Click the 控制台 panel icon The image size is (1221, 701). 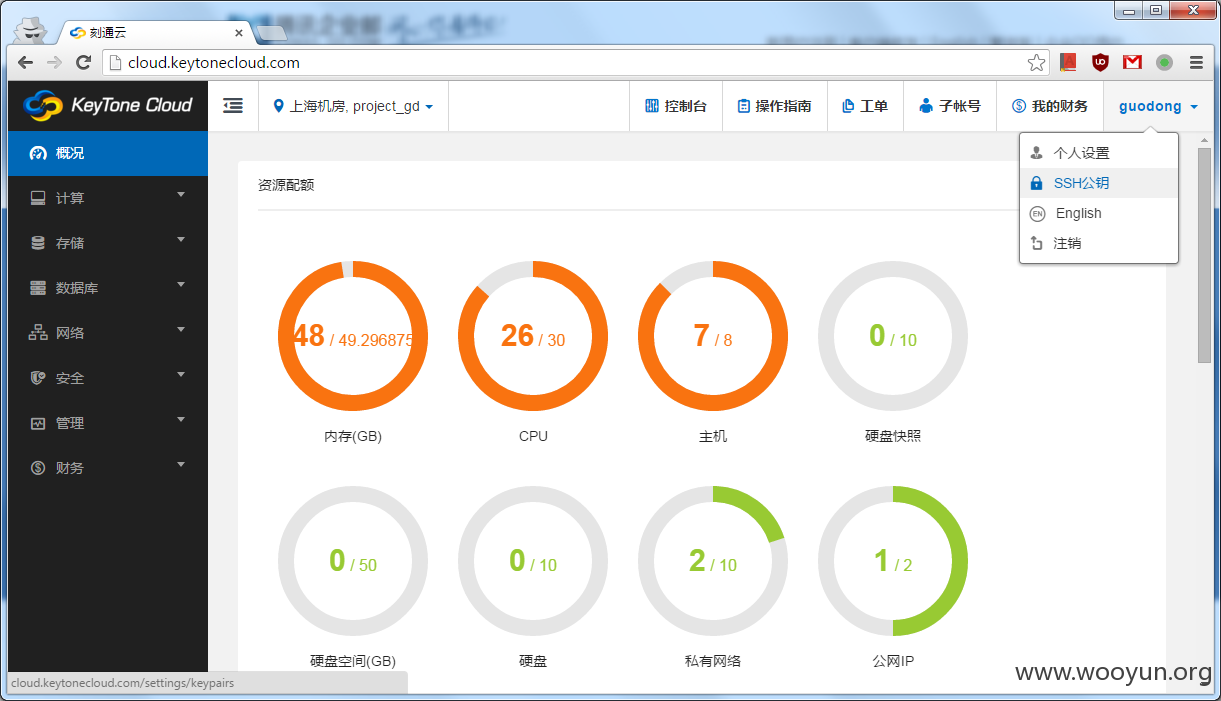[x=652, y=106]
